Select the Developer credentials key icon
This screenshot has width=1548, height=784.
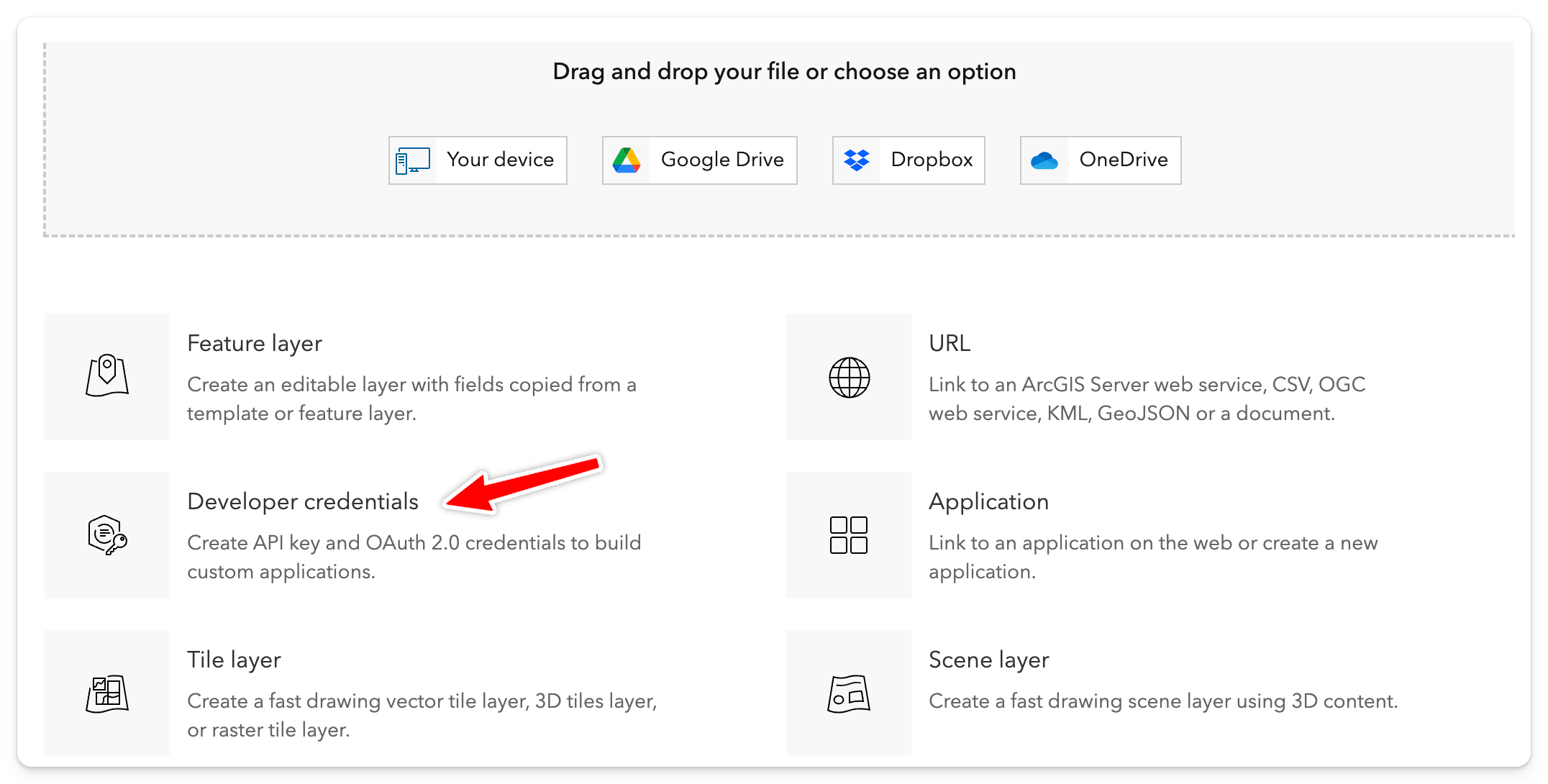coord(107,535)
